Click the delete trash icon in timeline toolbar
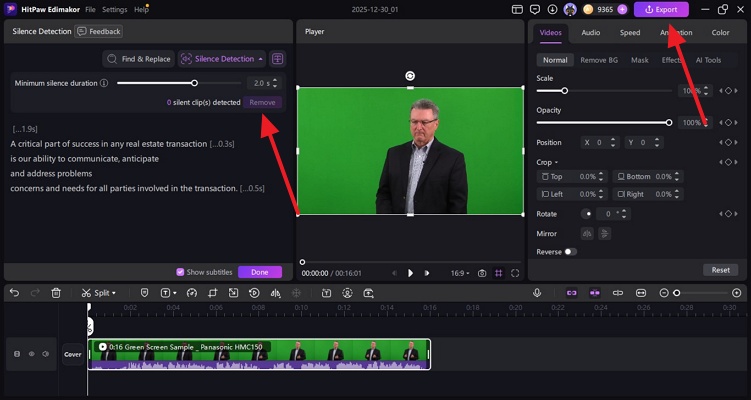The height and width of the screenshot is (400, 751). 56,293
